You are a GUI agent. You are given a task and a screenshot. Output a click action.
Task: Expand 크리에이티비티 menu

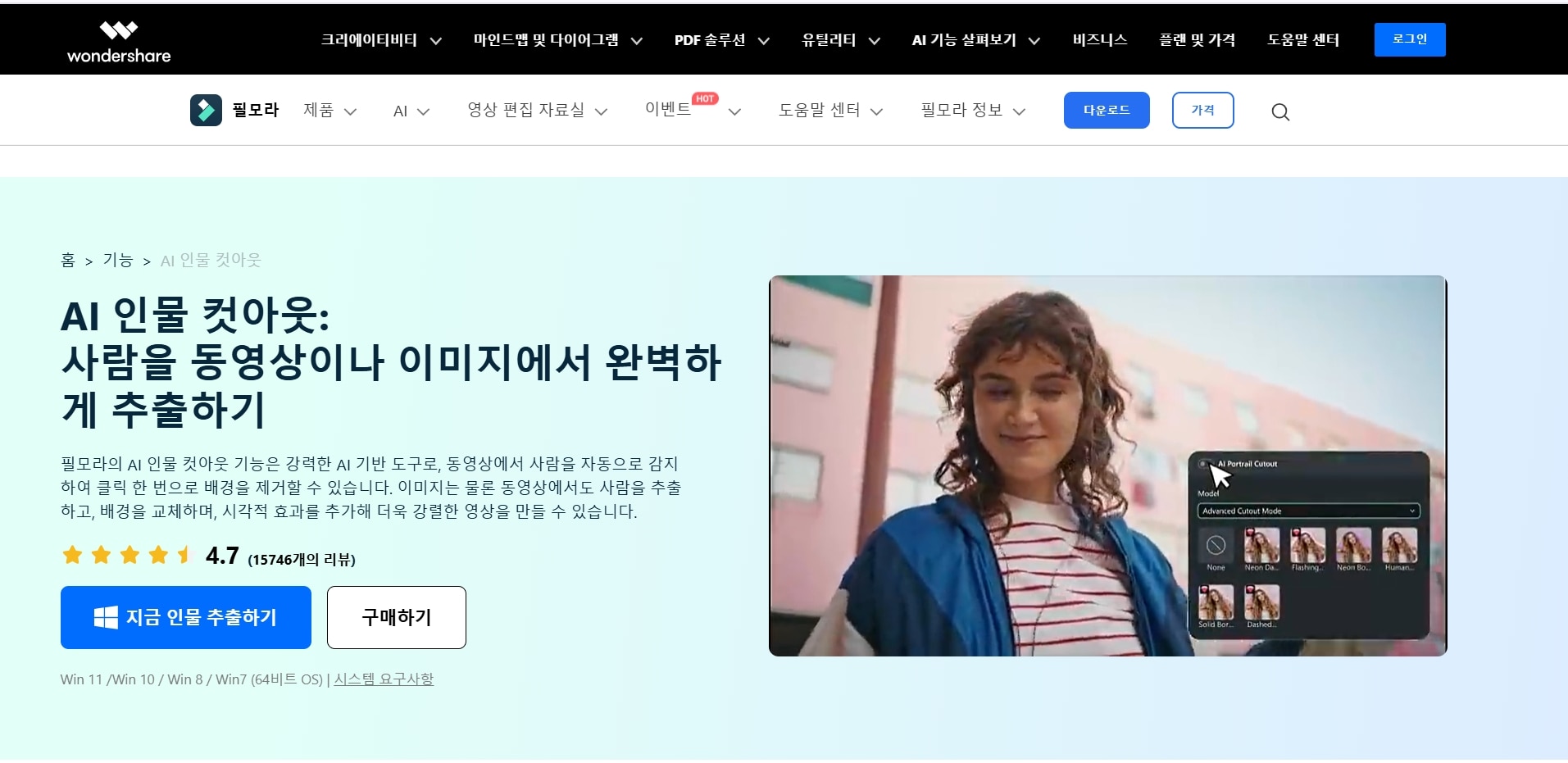(381, 40)
